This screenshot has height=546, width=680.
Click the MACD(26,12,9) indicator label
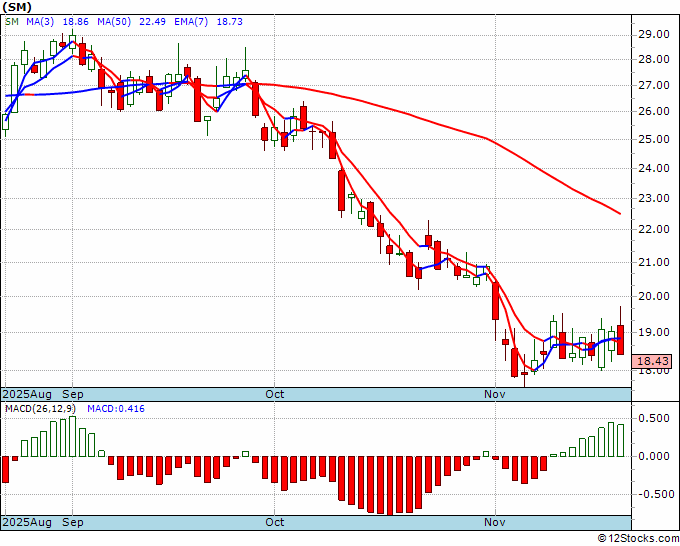point(40,409)
